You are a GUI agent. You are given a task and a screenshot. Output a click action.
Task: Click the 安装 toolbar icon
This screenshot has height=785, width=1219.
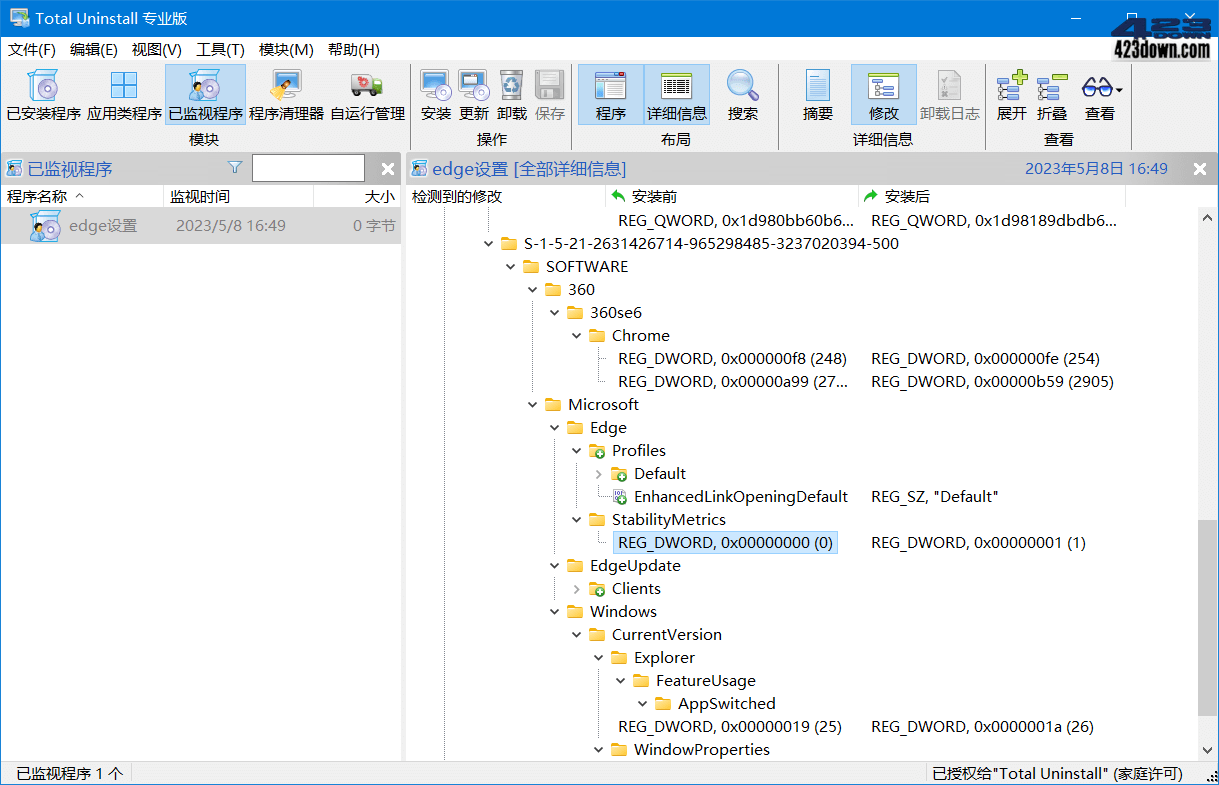[435, 96]
